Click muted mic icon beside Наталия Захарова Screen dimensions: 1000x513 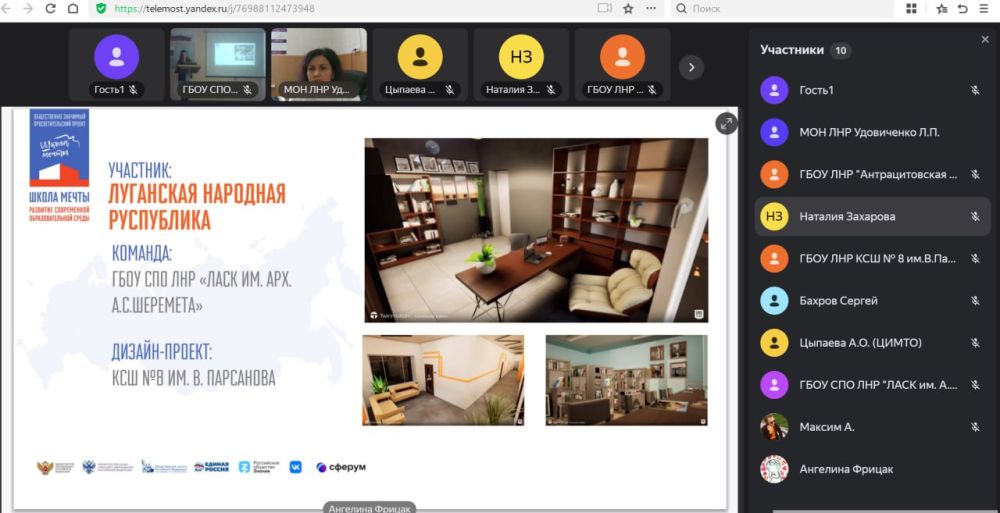[x=975, y=216]
